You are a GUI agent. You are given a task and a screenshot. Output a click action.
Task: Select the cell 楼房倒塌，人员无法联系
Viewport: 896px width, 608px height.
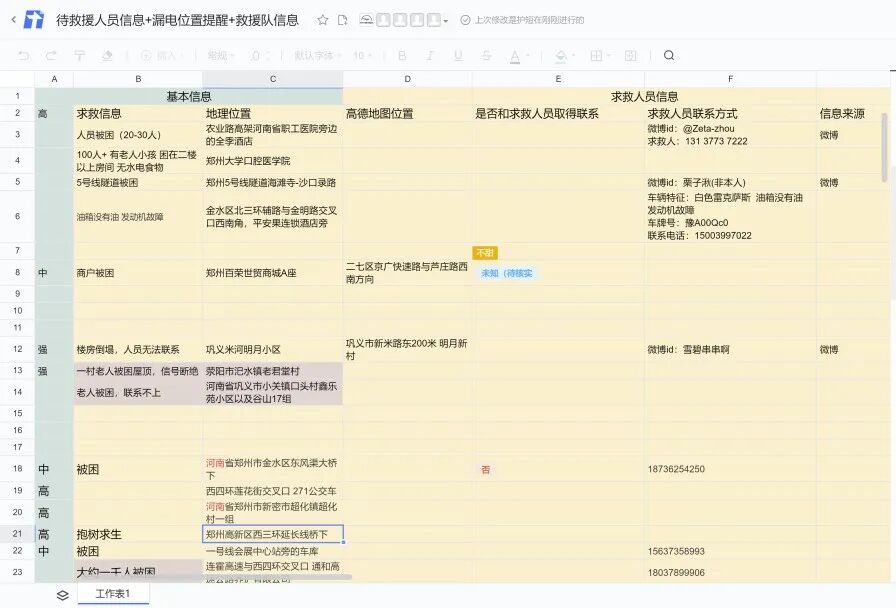(138, 349)
